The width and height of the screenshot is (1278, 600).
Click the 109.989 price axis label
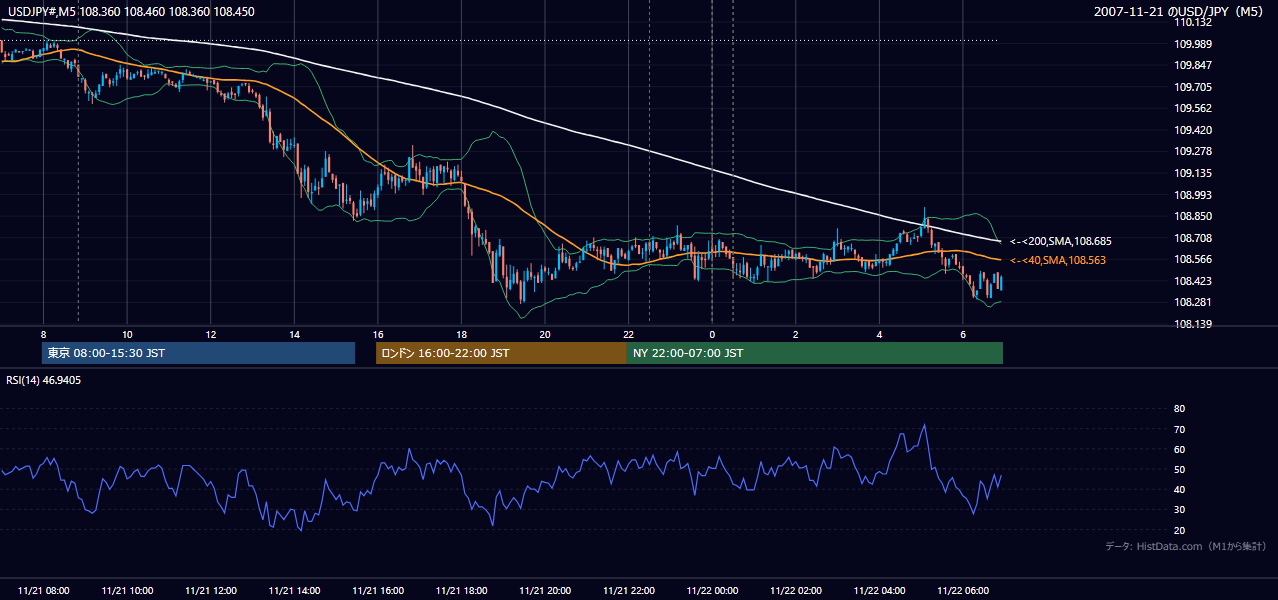(x=1194, y=44)
